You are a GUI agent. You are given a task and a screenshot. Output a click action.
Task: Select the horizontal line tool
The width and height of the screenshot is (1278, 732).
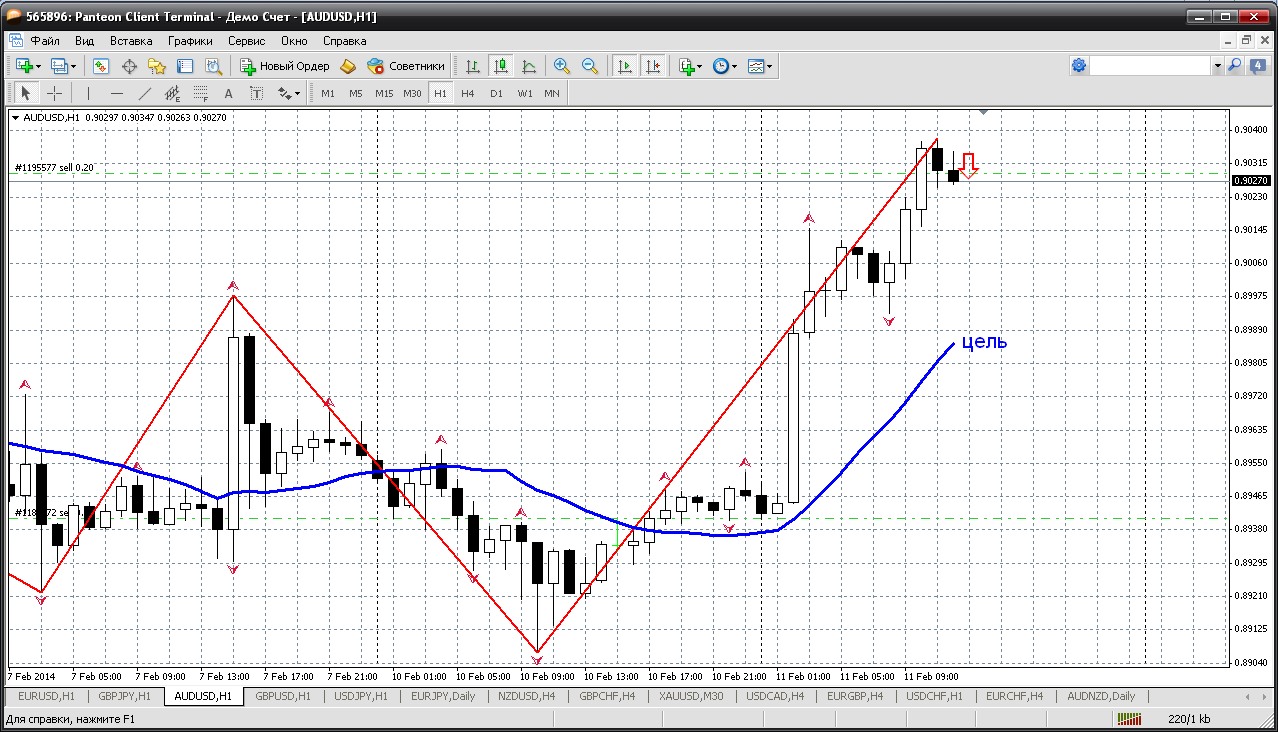[116, 93]
